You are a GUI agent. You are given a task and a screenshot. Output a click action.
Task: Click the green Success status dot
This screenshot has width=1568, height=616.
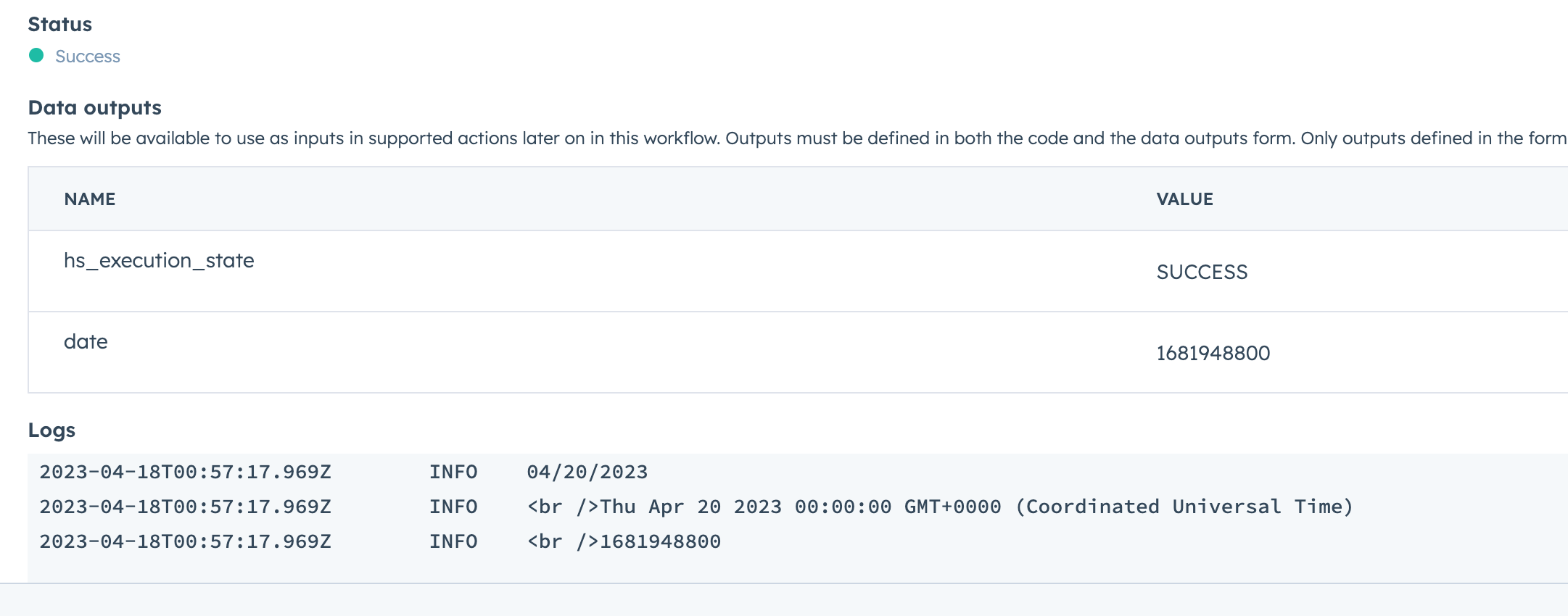[35, 56]
